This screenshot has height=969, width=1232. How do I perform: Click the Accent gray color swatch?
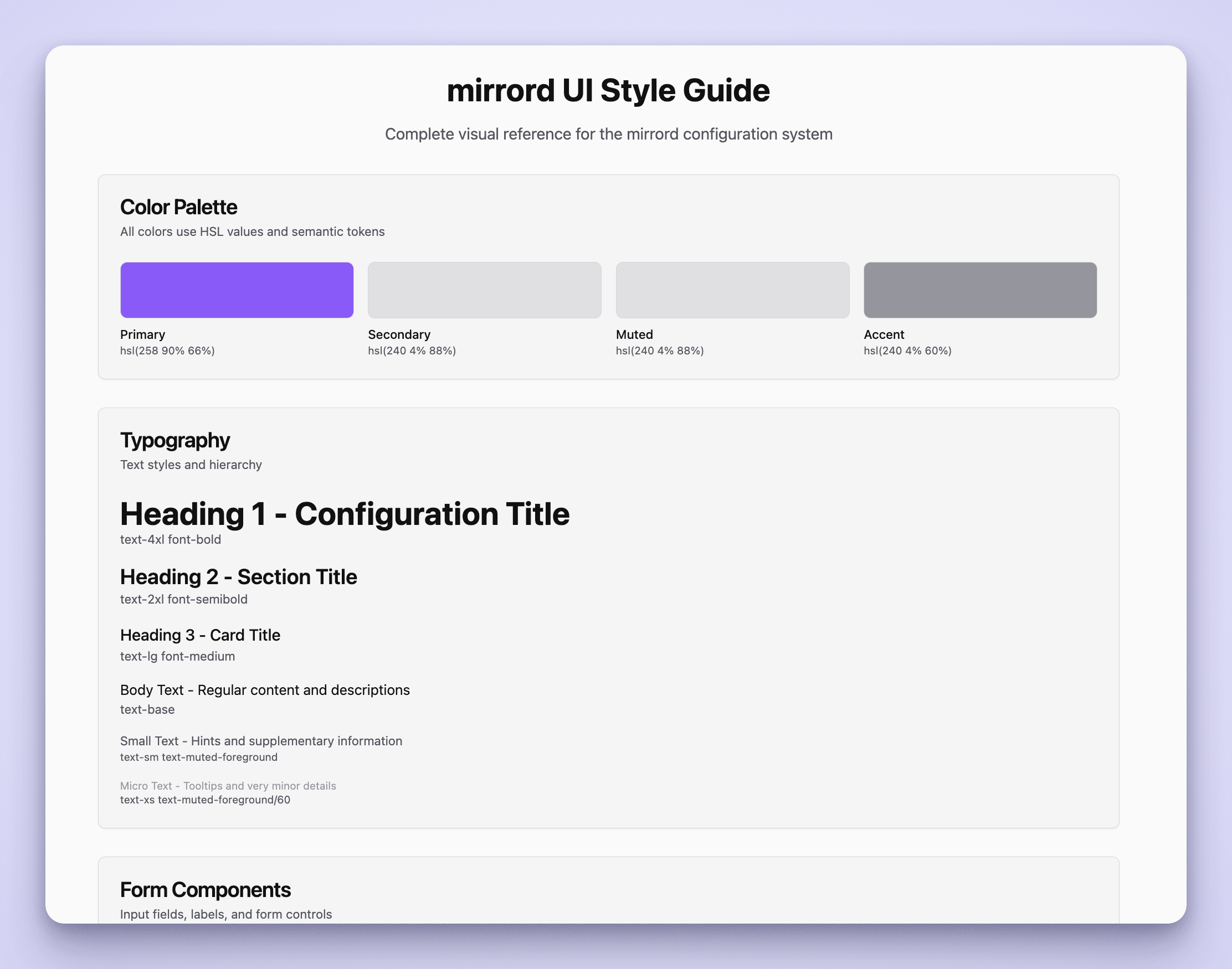[980, 290]
